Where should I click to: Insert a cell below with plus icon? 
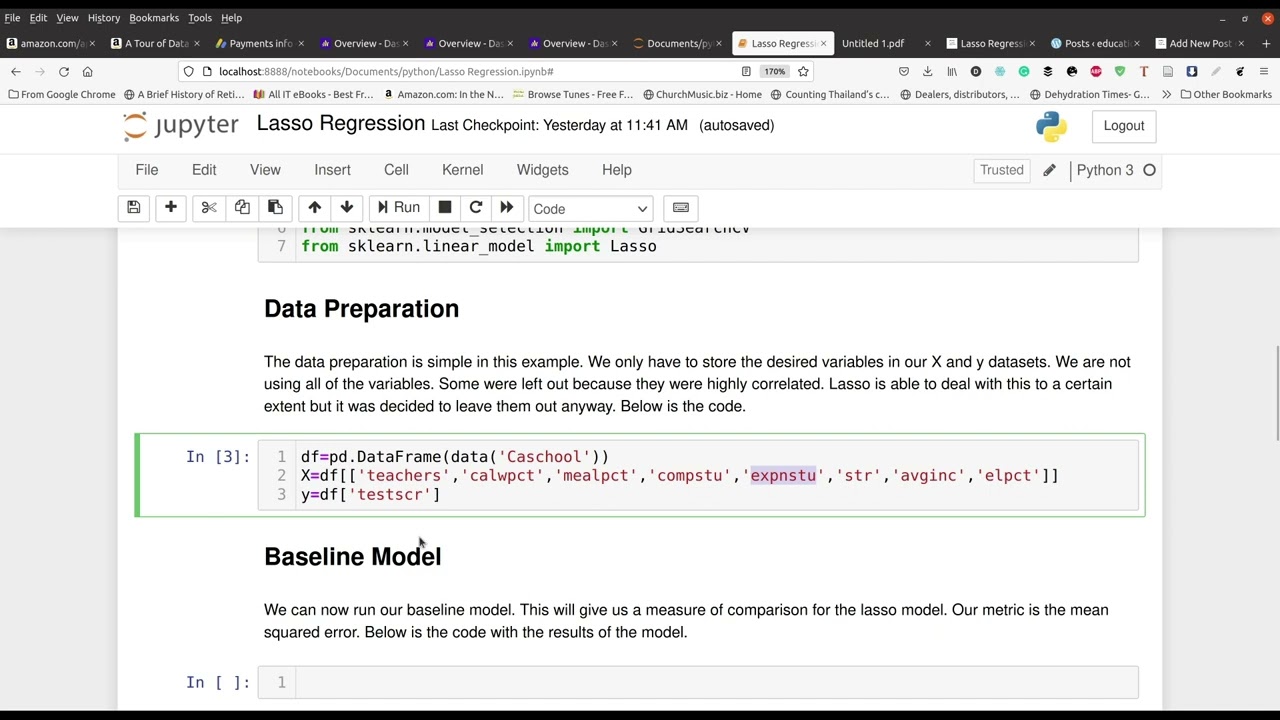[x=171, y=208]
